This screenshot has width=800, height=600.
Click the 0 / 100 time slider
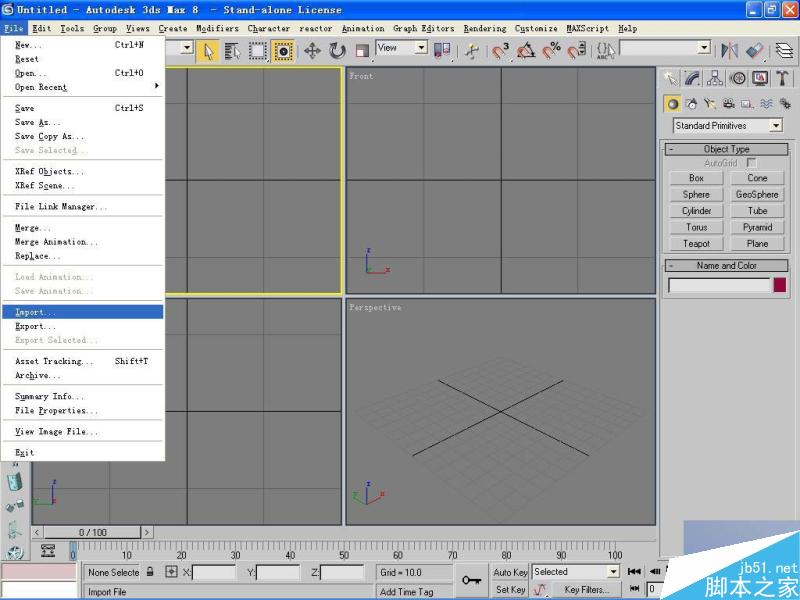(x=92, y=532)
